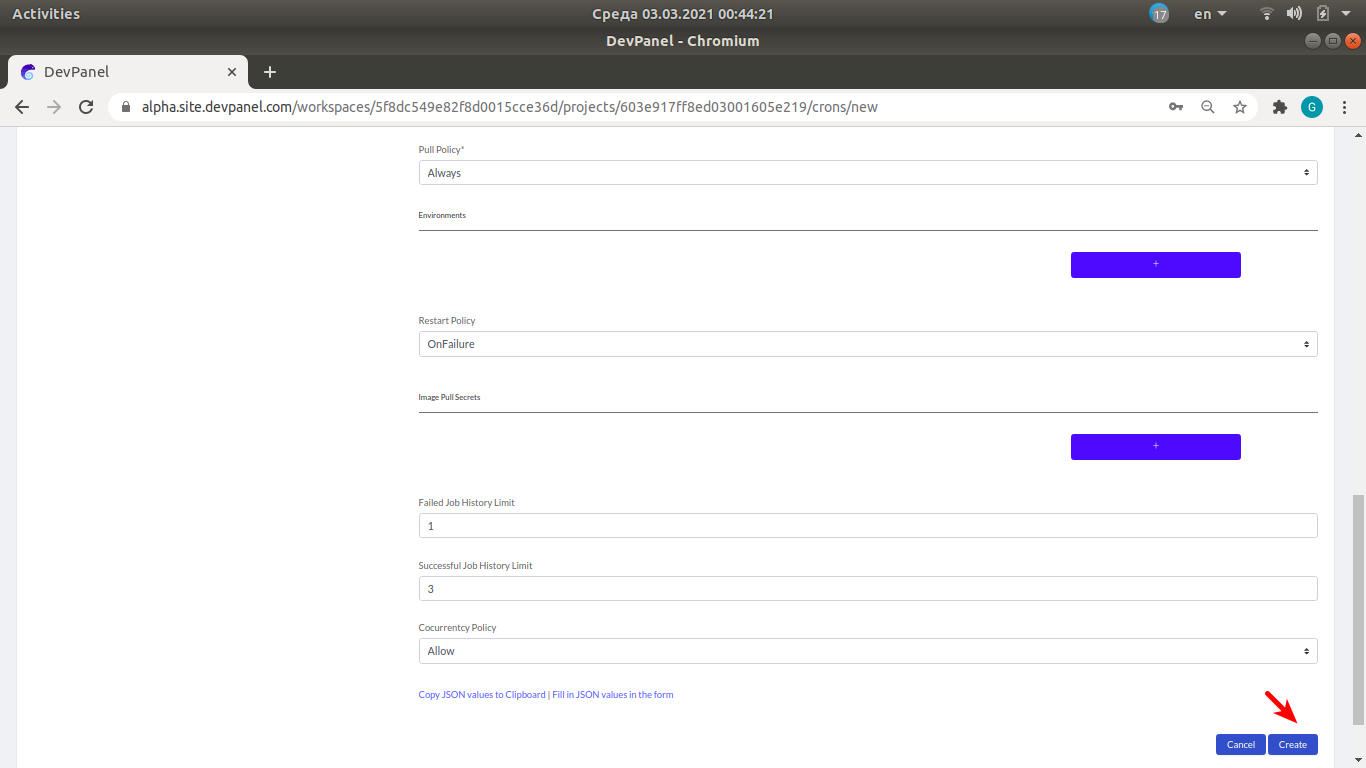Open the Pull Policy dropdown
1366x768 pixels.
pos(867,172)
